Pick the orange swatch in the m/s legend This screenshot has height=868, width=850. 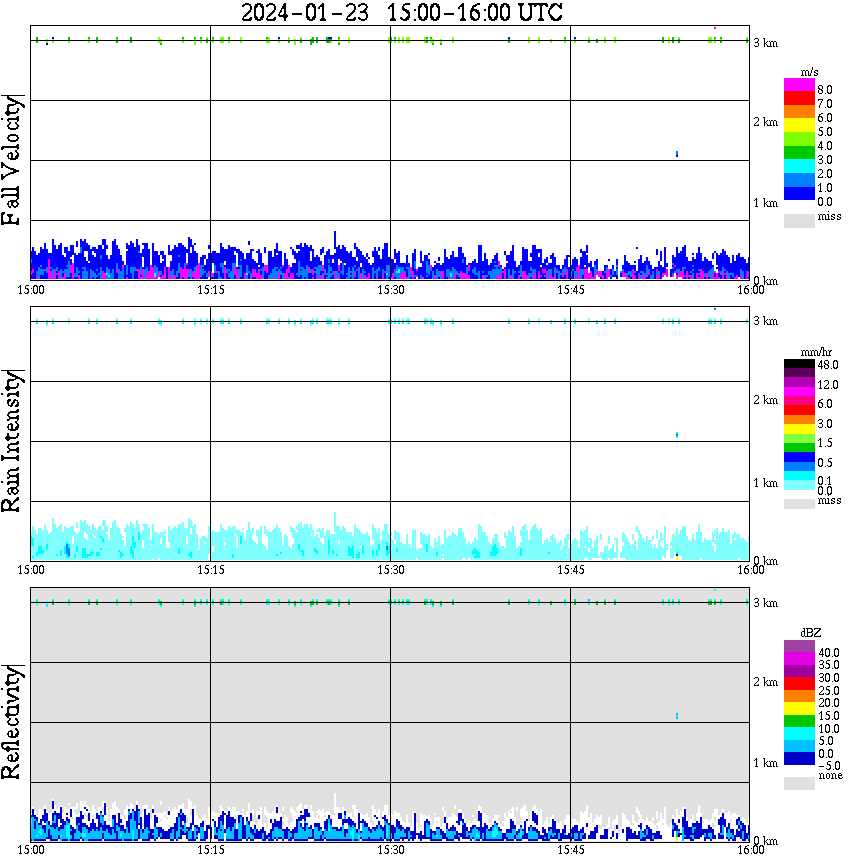799,112
